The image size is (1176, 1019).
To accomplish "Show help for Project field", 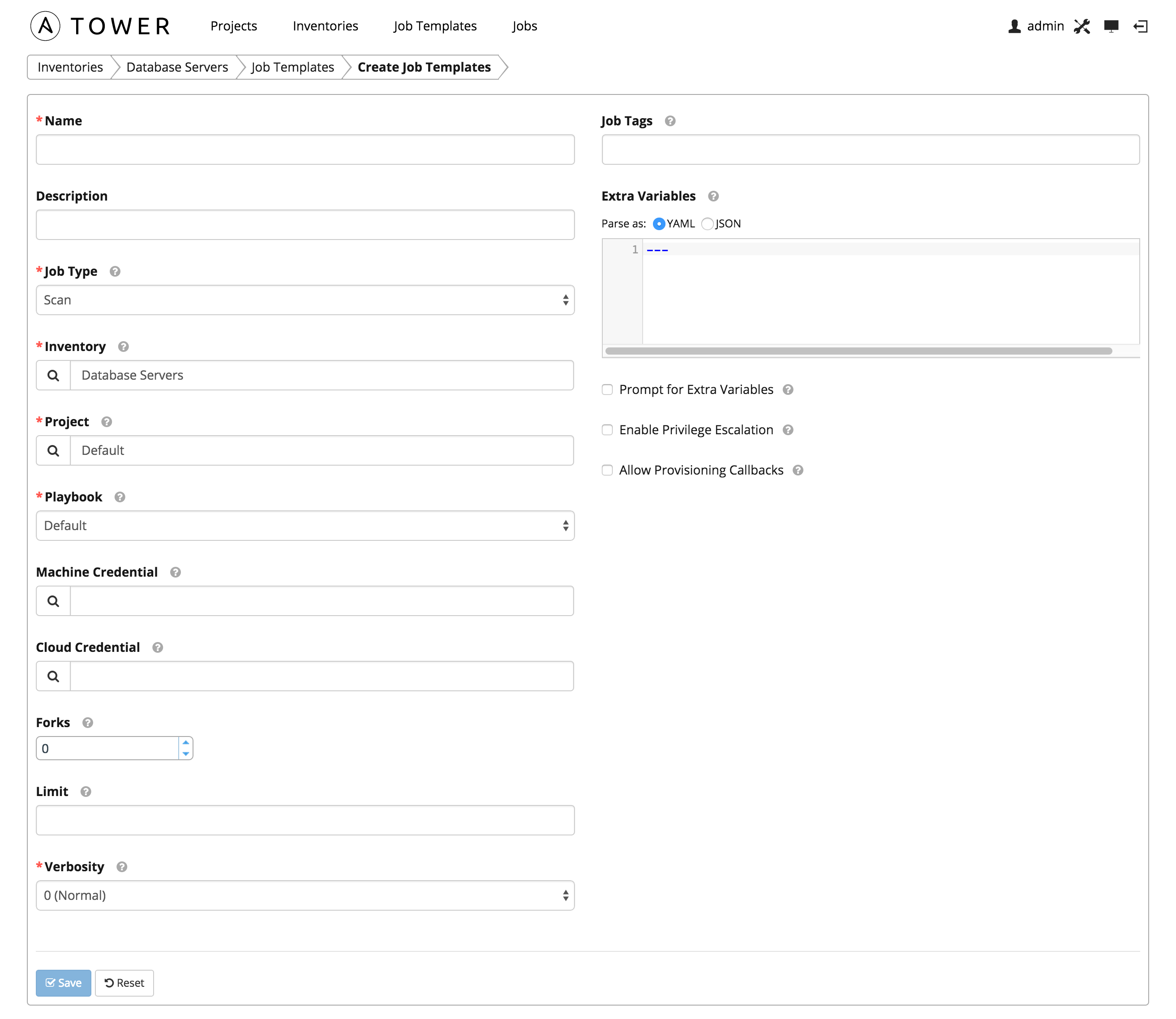I will coord(106,421).
